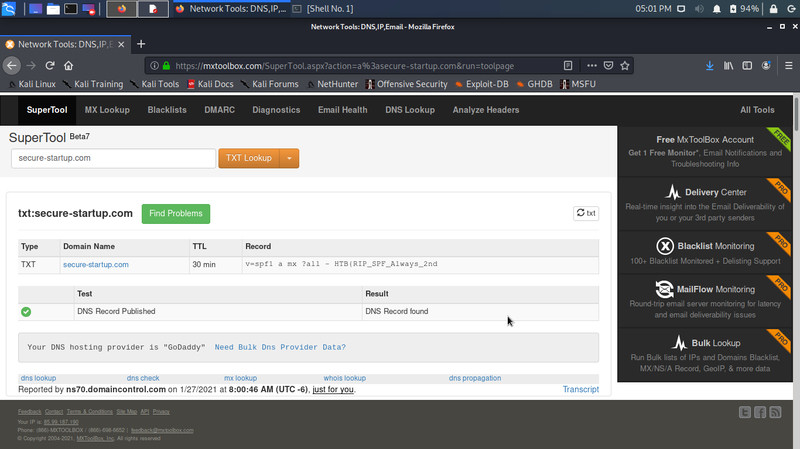
Task: Open the All Tools menu
Action: point(756,110)
